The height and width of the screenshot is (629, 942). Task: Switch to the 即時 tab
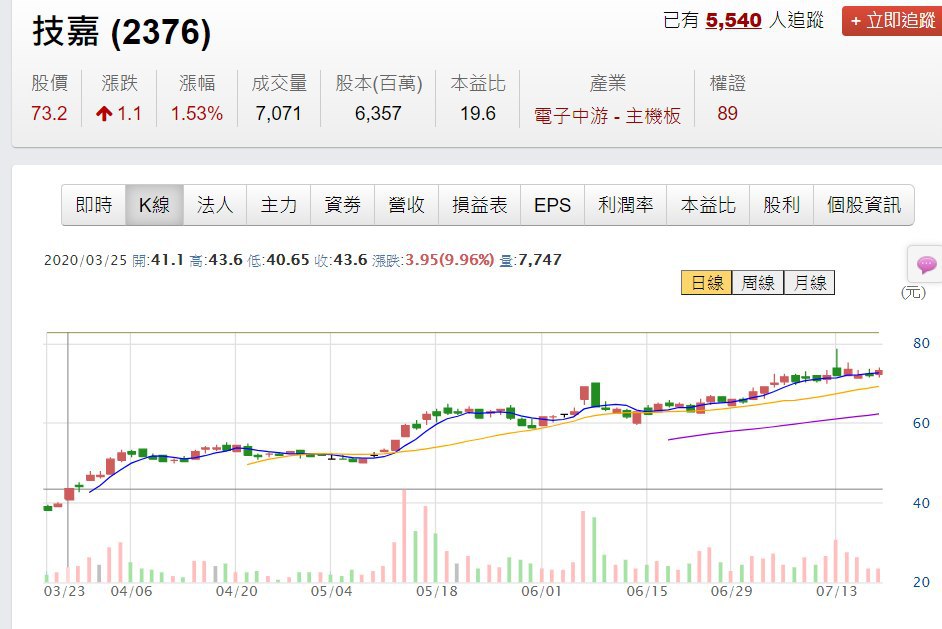[x=94, y=205]
